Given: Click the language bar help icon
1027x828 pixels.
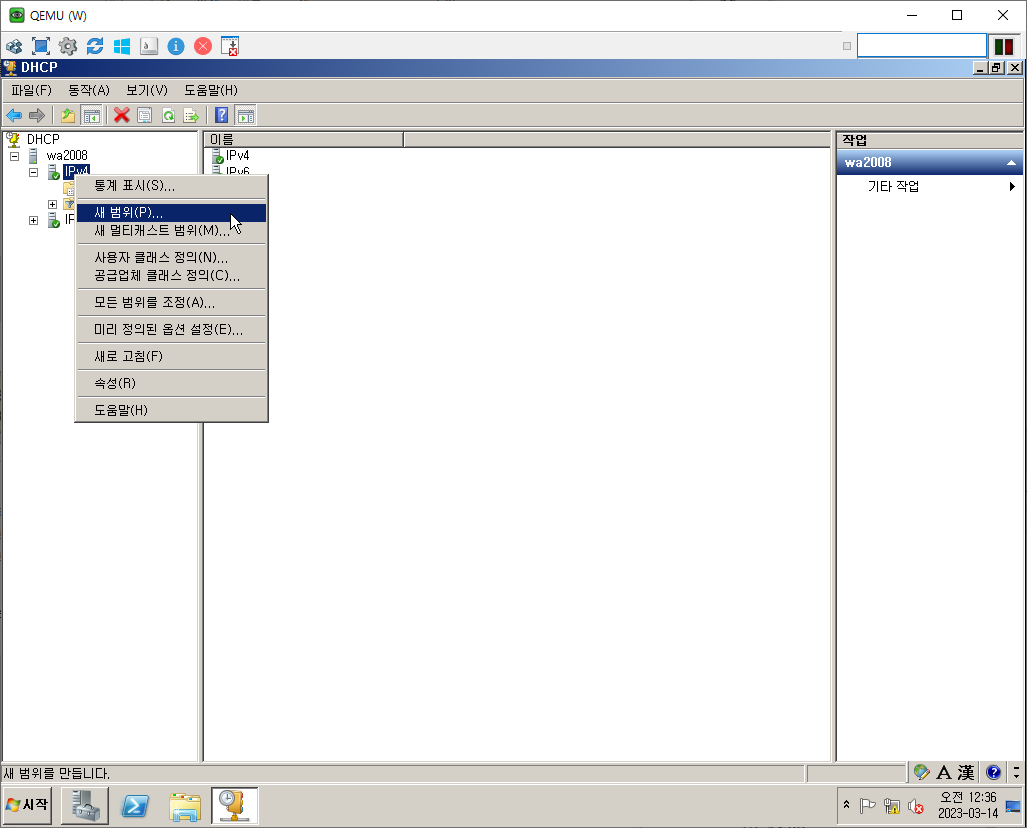Looking at the screenshot, I should (994, 773).
